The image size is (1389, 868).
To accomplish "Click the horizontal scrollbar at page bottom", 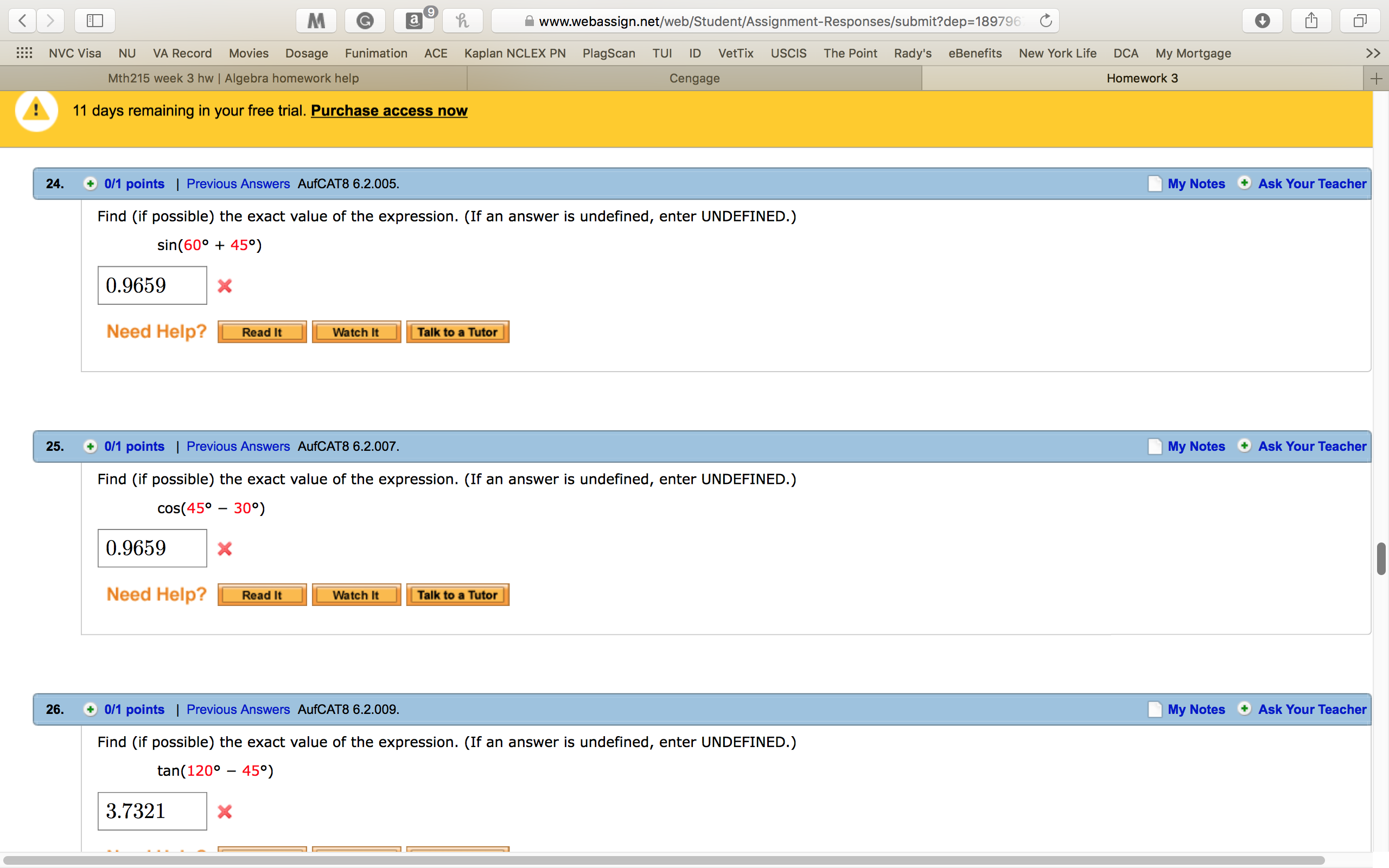I will (664, 860).
